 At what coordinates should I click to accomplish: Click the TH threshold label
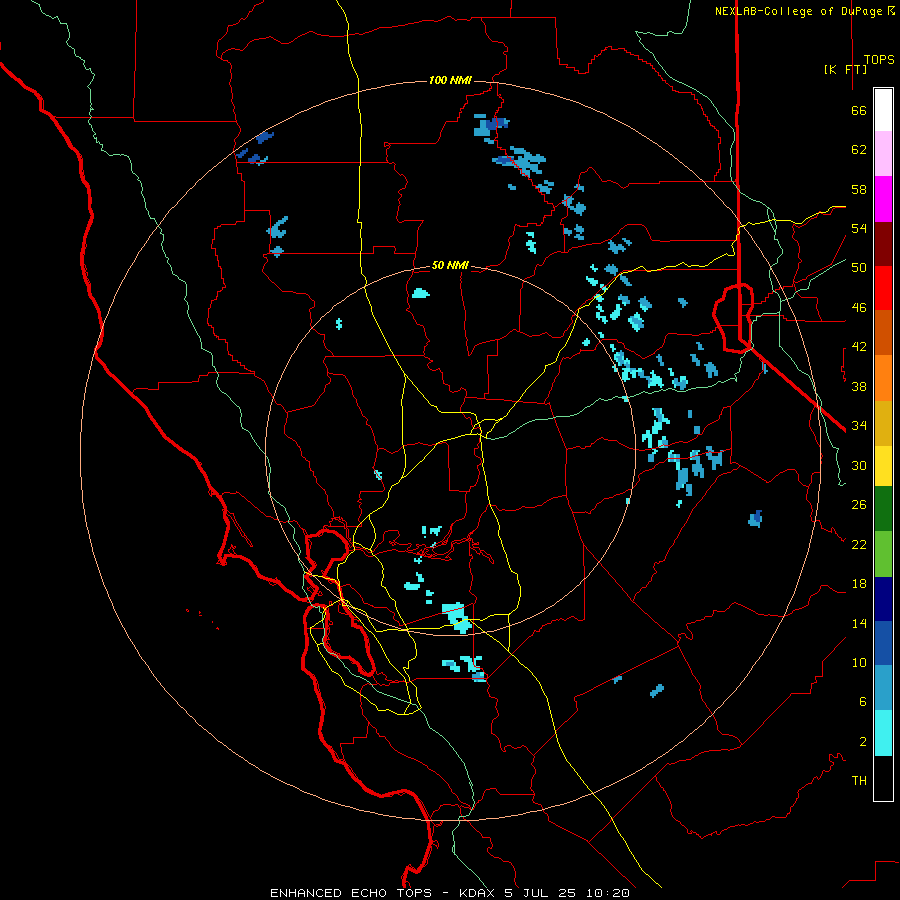[x=859, y=781]
